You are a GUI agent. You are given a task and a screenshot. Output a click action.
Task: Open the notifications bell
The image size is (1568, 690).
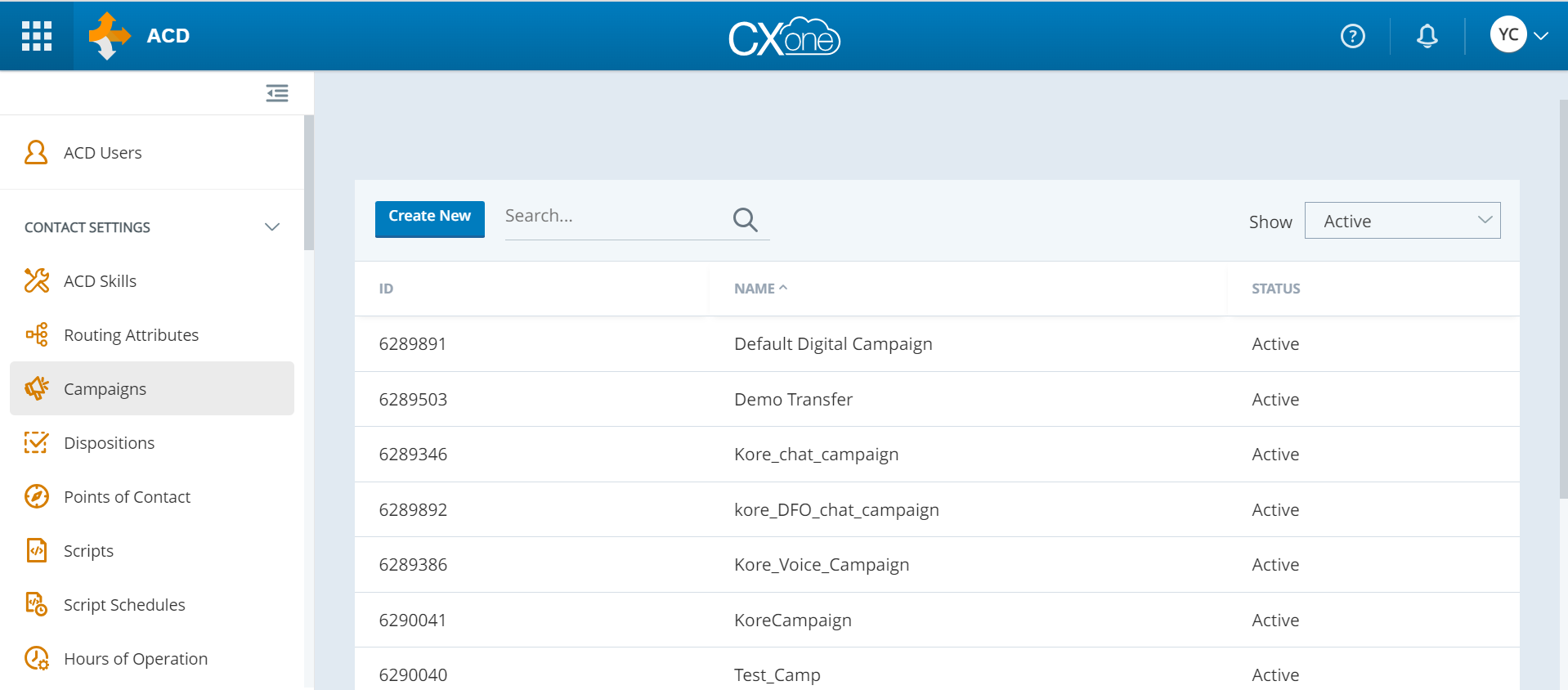click(1427, 36)
